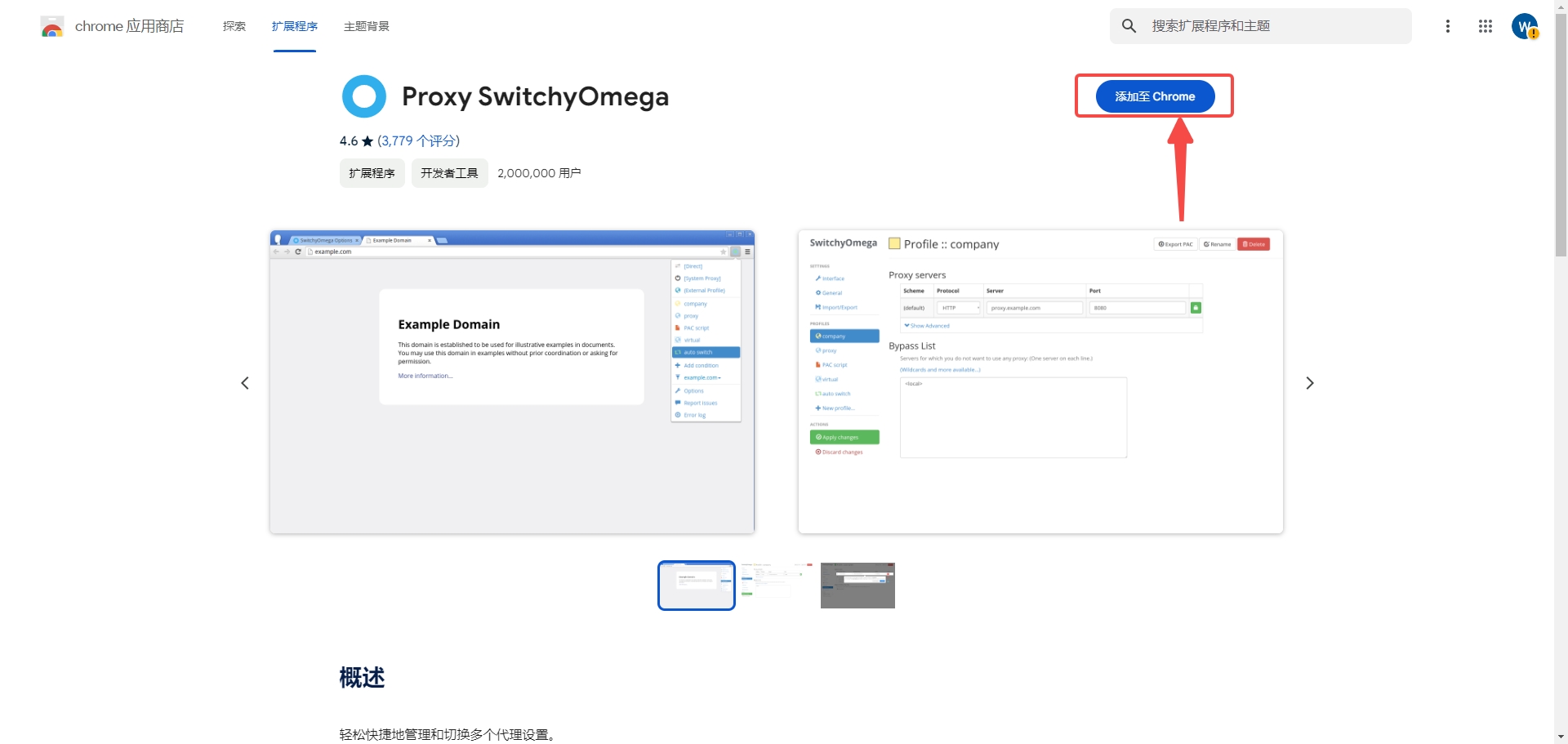Select the second screenshot thumbnail
Image resolution: width=1568 pixels, height=744 pixels.
point(777,585)
